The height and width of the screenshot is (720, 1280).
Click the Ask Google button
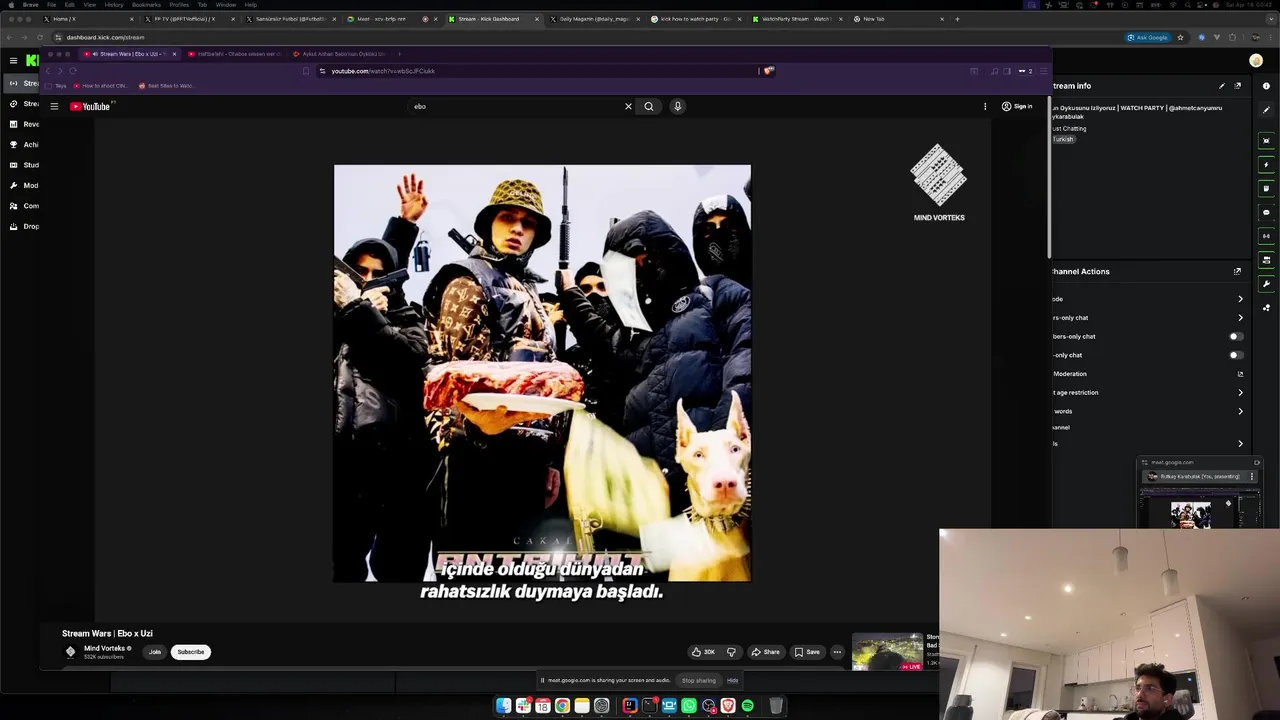[x=1148, y=37]
